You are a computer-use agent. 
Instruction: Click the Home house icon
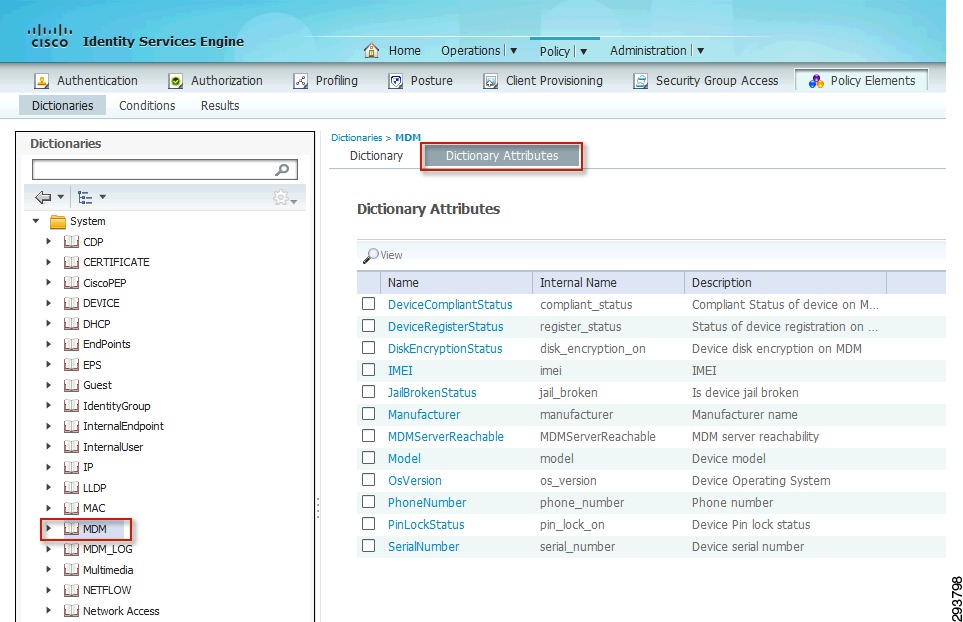pos(371,50)
